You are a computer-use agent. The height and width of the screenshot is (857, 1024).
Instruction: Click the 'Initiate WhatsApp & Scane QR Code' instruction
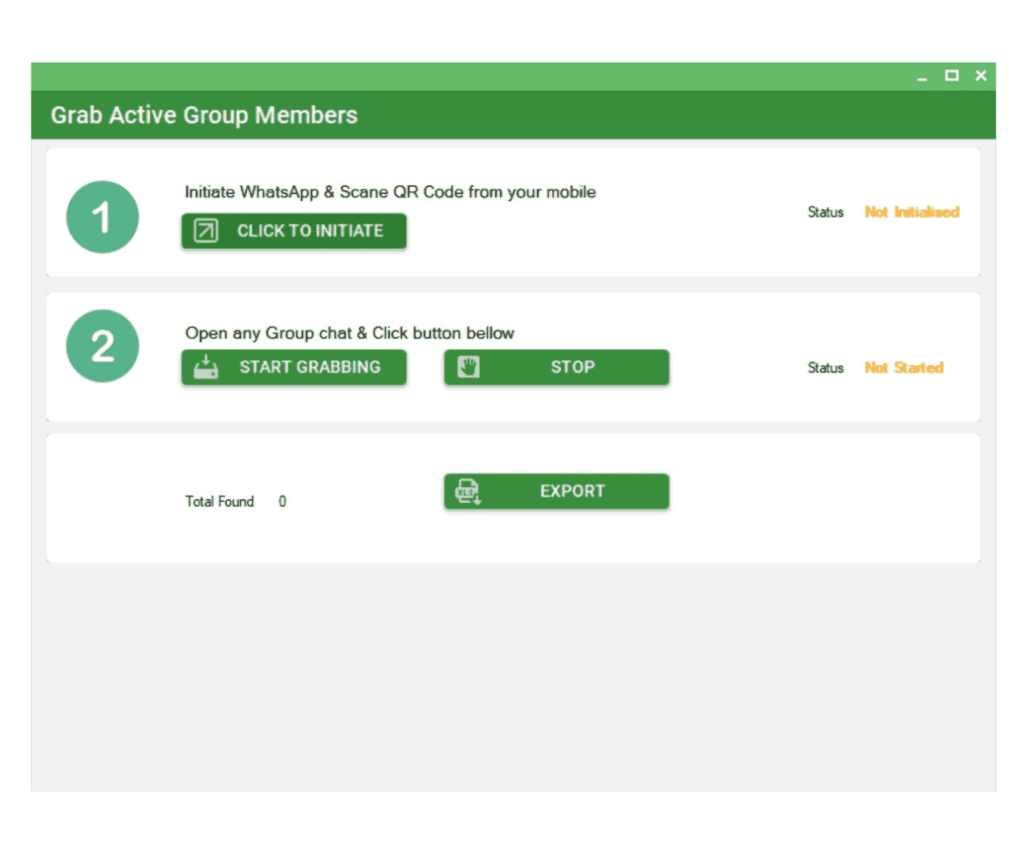click(x=390, y=192)
